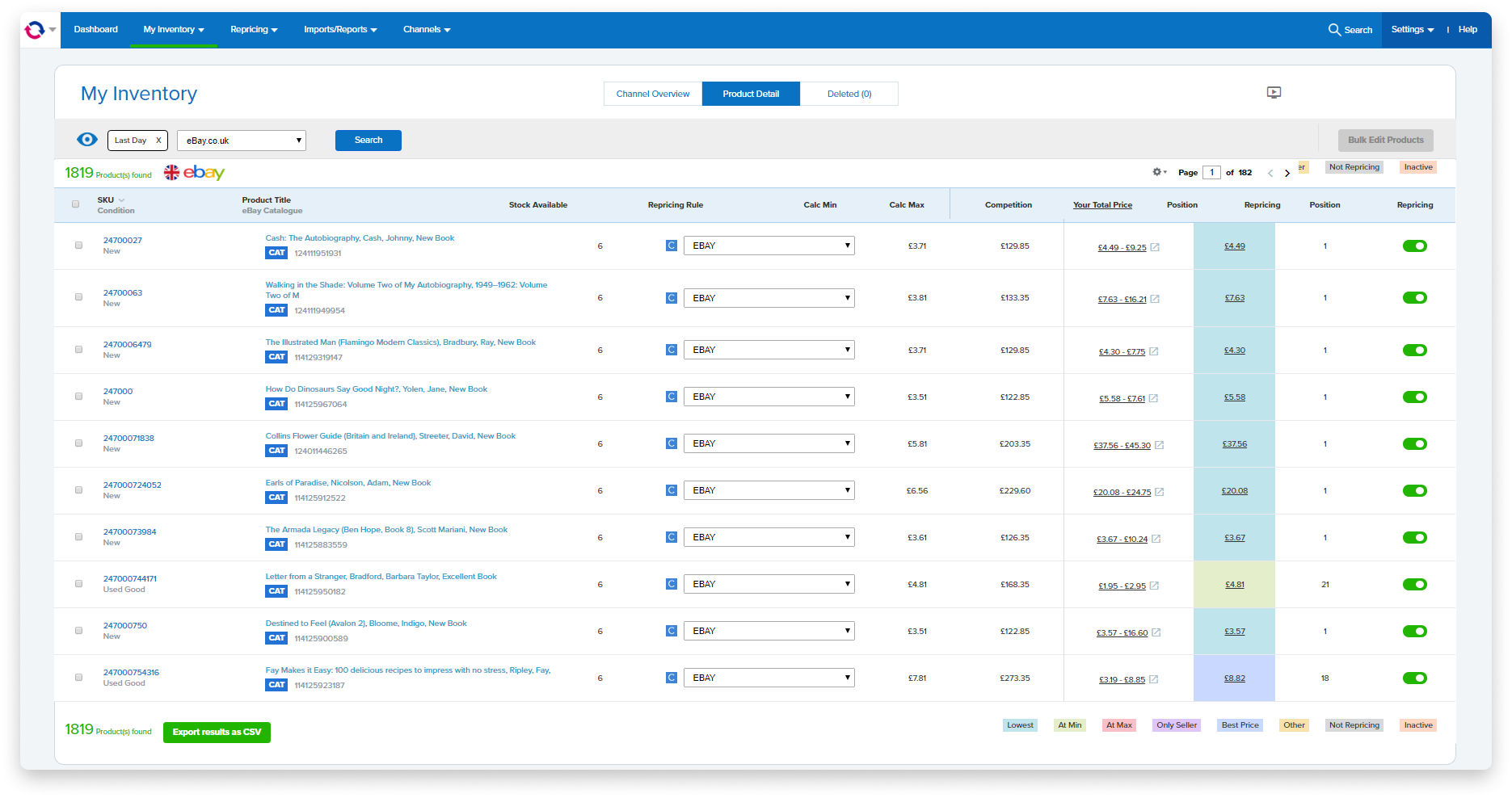Click the eye visibility icon beside Last Day filter
The height and width of the screenshot is (798, 1512).
coord(87,140)
